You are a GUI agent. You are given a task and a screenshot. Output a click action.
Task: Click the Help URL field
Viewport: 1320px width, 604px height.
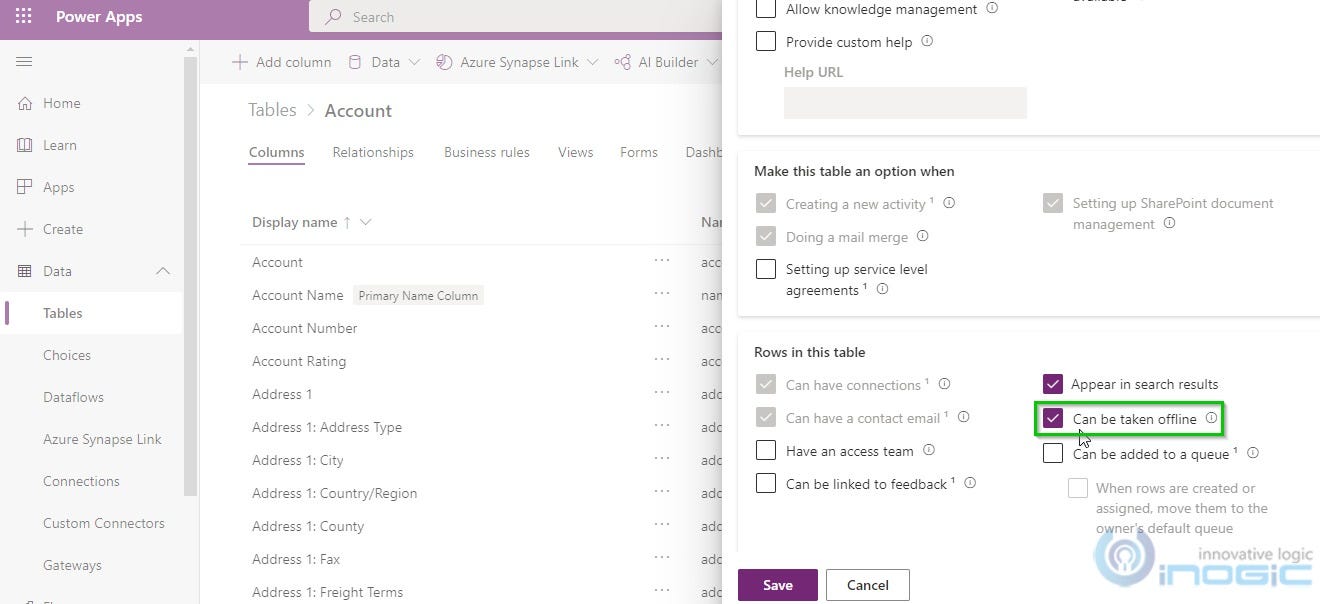click(x=905, y=103)
